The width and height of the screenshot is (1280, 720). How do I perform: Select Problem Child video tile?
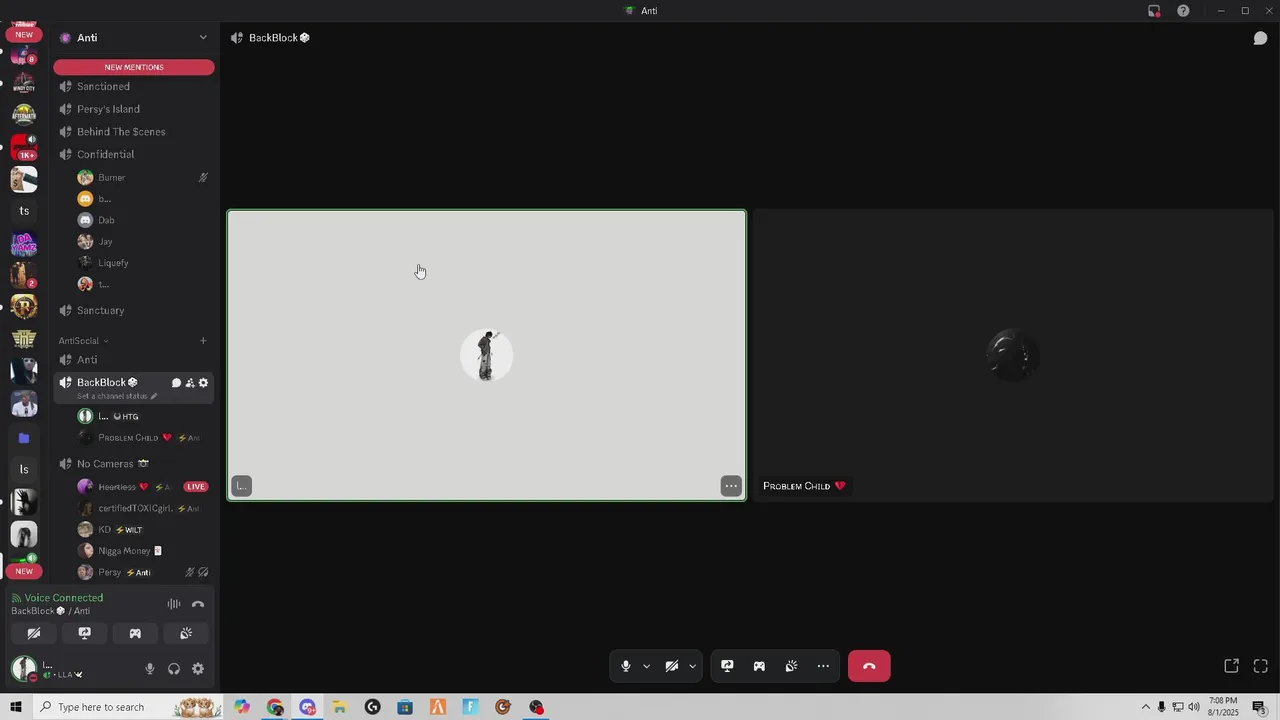click(x=1013, y=355)
